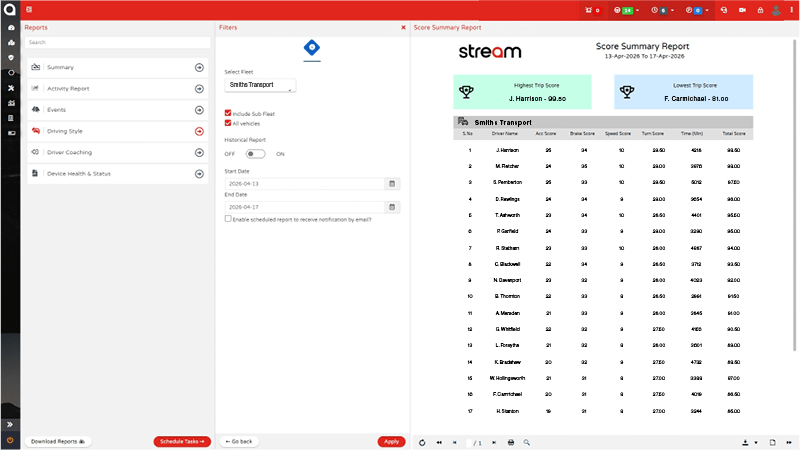Click the arrow circle next to Activity Report

199,89
